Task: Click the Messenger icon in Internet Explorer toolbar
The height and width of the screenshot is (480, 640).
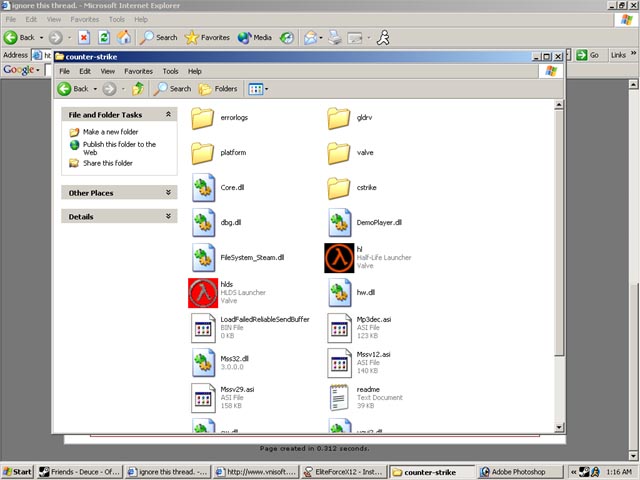Action: 383,38
